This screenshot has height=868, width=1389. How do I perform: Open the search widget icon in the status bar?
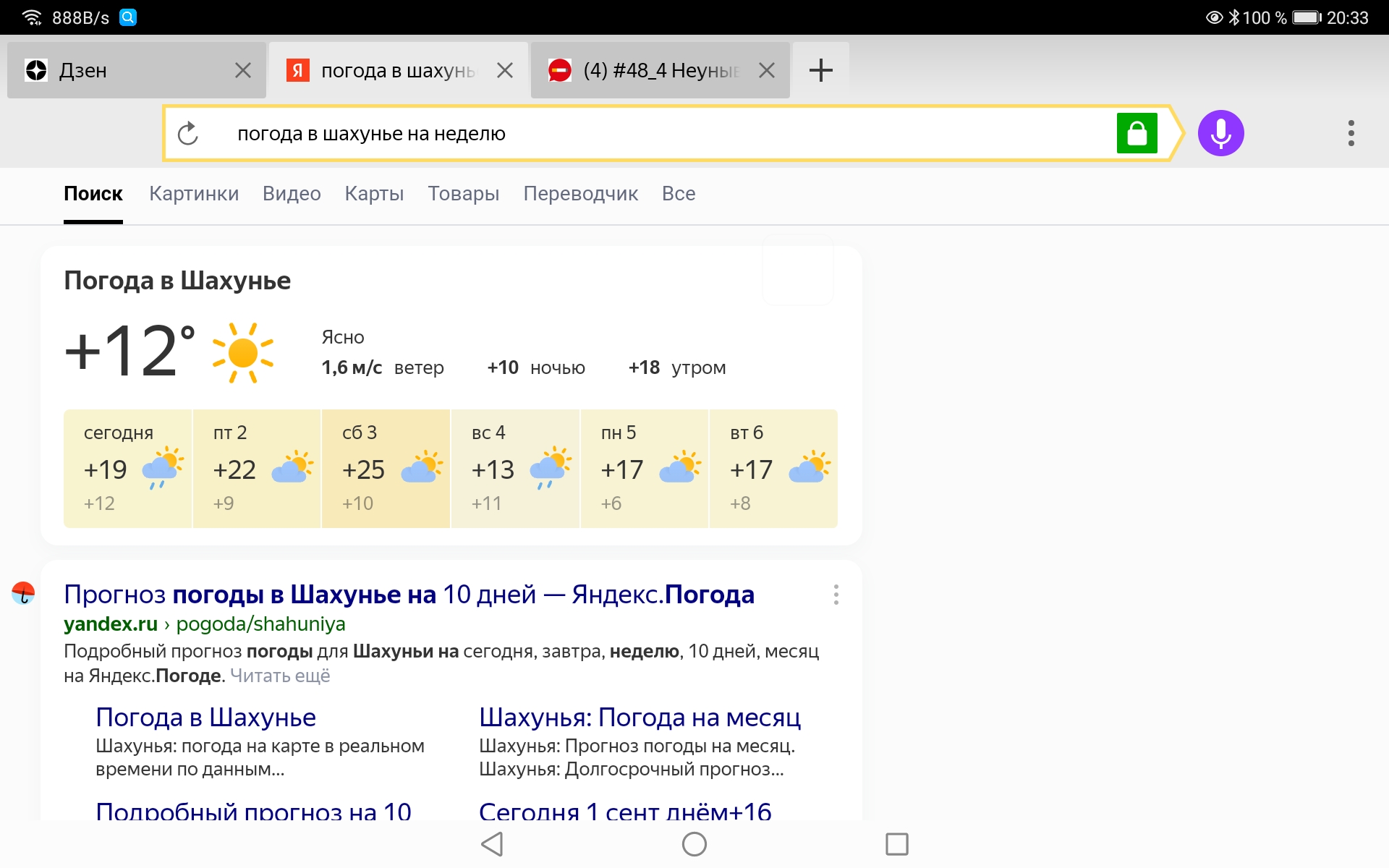pos(129,16)
